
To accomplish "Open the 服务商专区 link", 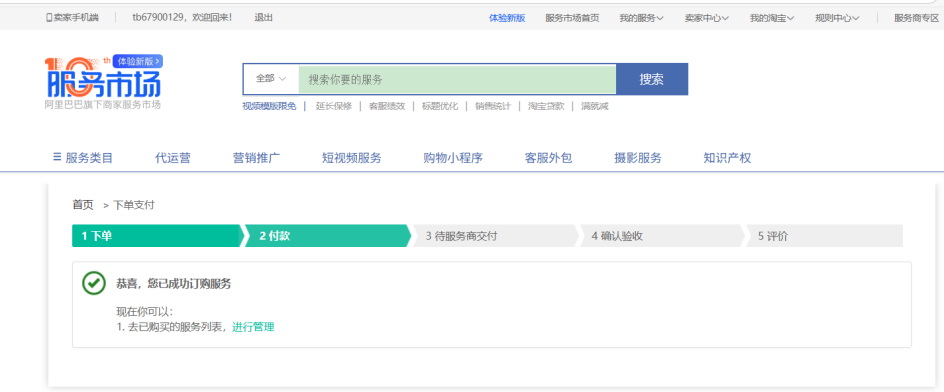I will coord(916,18).
